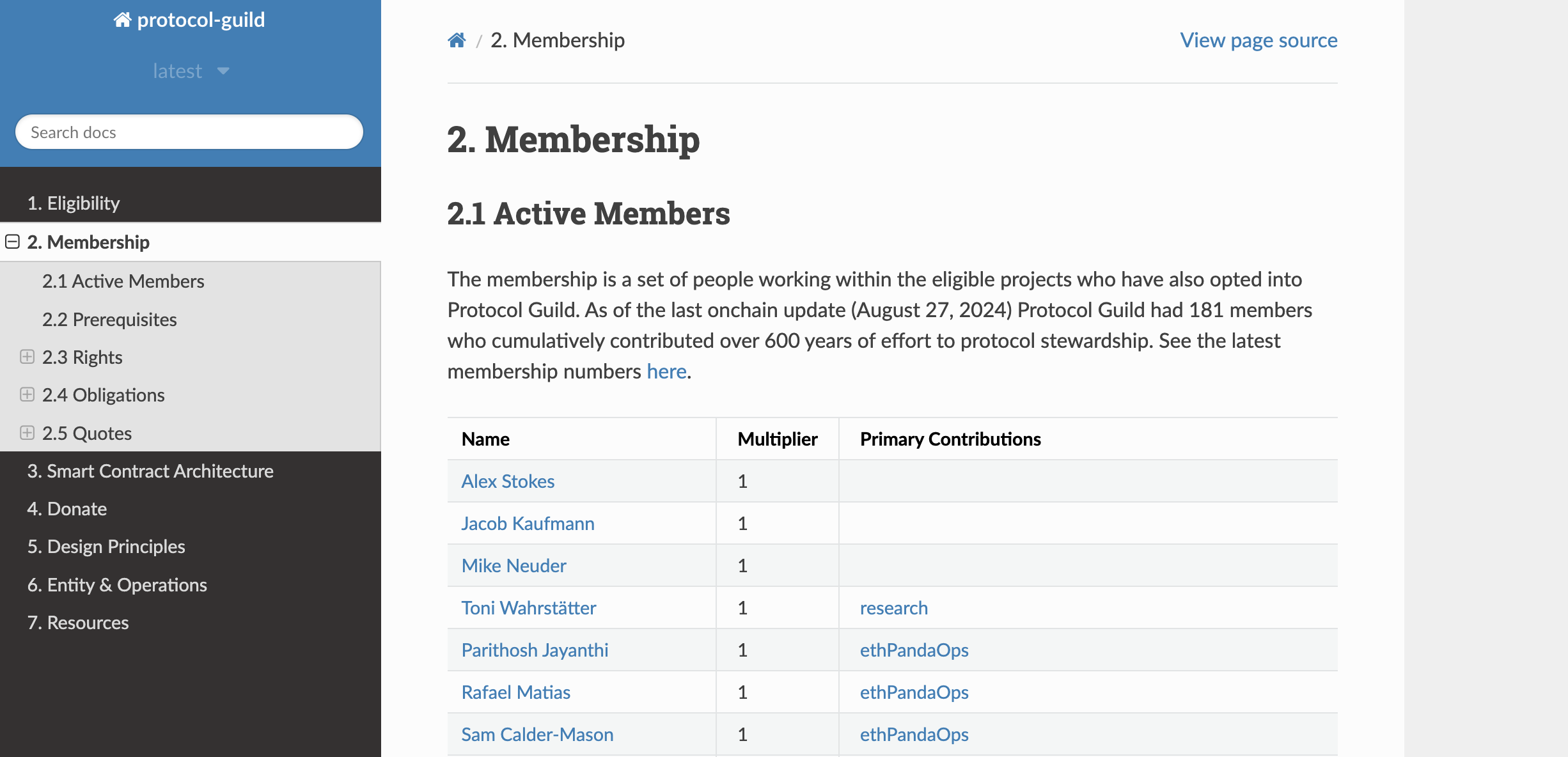Jump to 2.2 Prerequisites section
The width and height of the screenshot is (1568, 757).
109,319
